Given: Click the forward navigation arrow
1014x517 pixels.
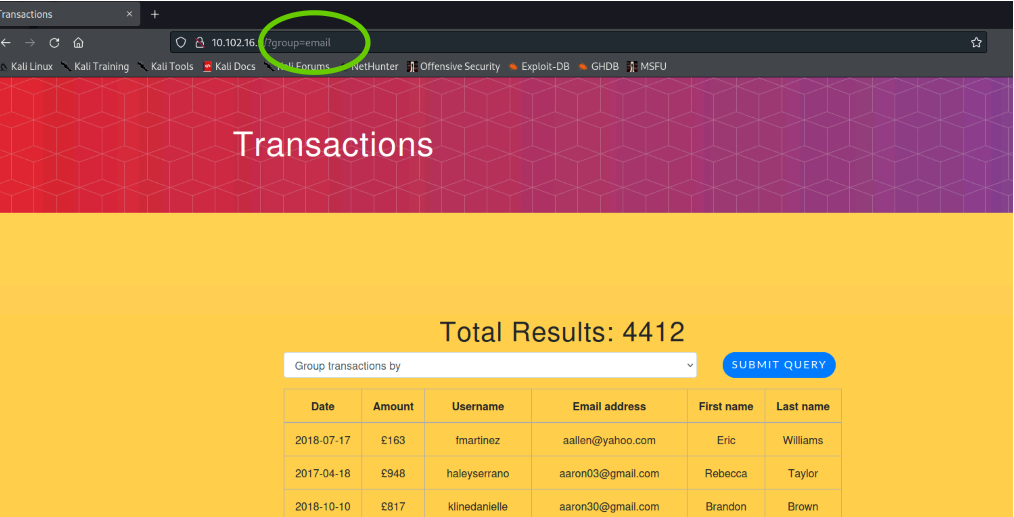Looking at the screenshot, I should [x=30, y=43].
